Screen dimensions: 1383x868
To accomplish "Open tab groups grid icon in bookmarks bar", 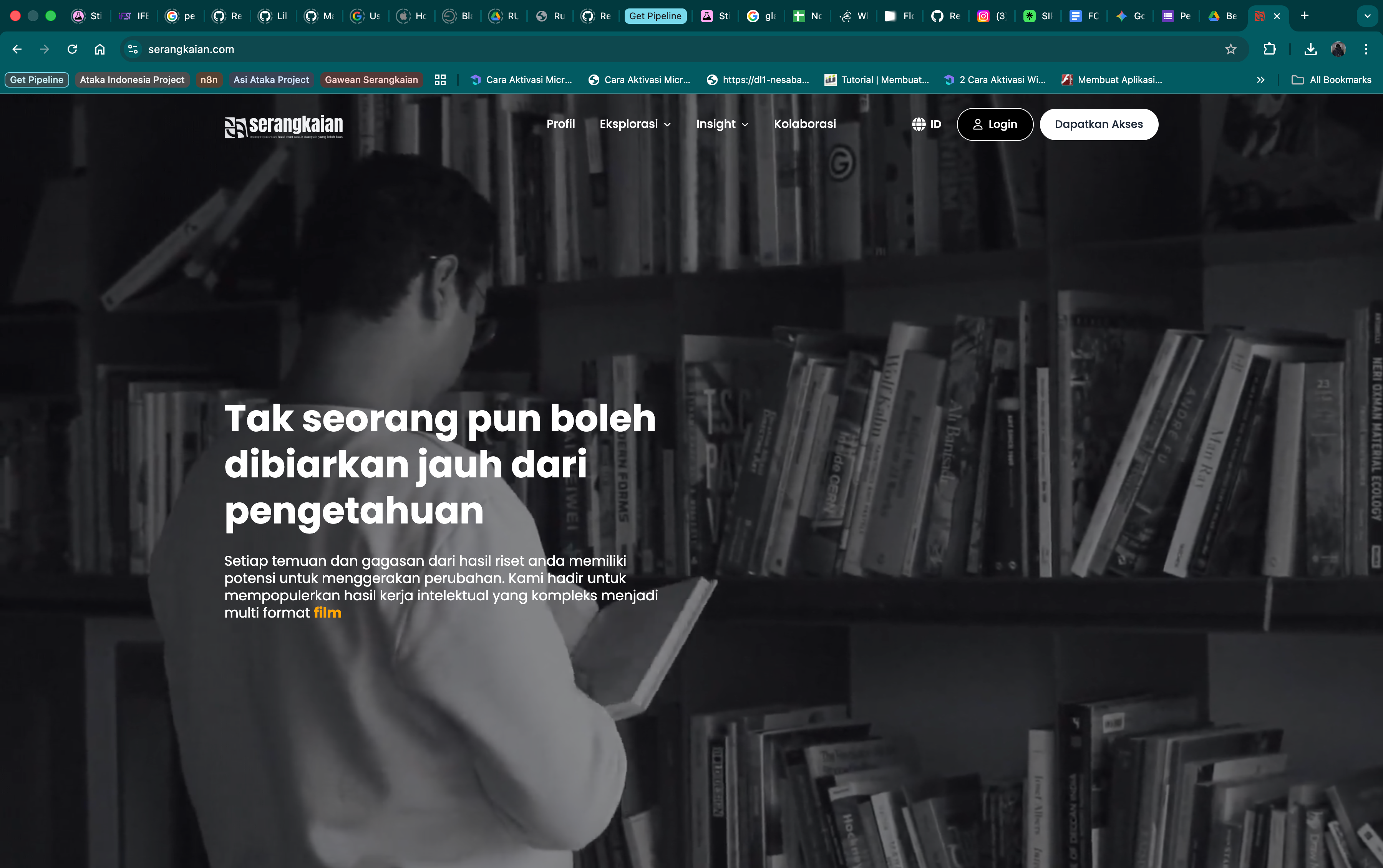I will (x=440, y=80).
